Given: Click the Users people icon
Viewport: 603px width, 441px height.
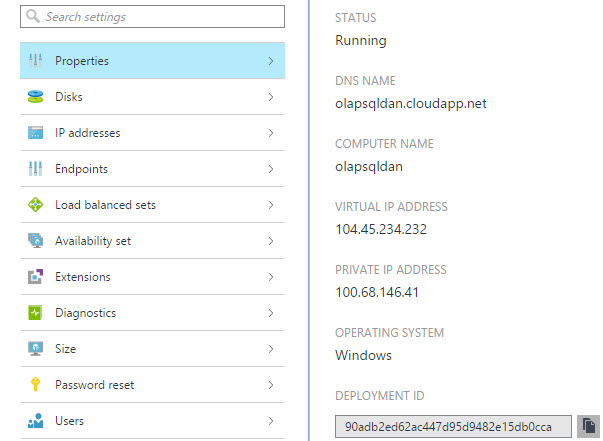Looking at the screenshot, I should point(36,421).
